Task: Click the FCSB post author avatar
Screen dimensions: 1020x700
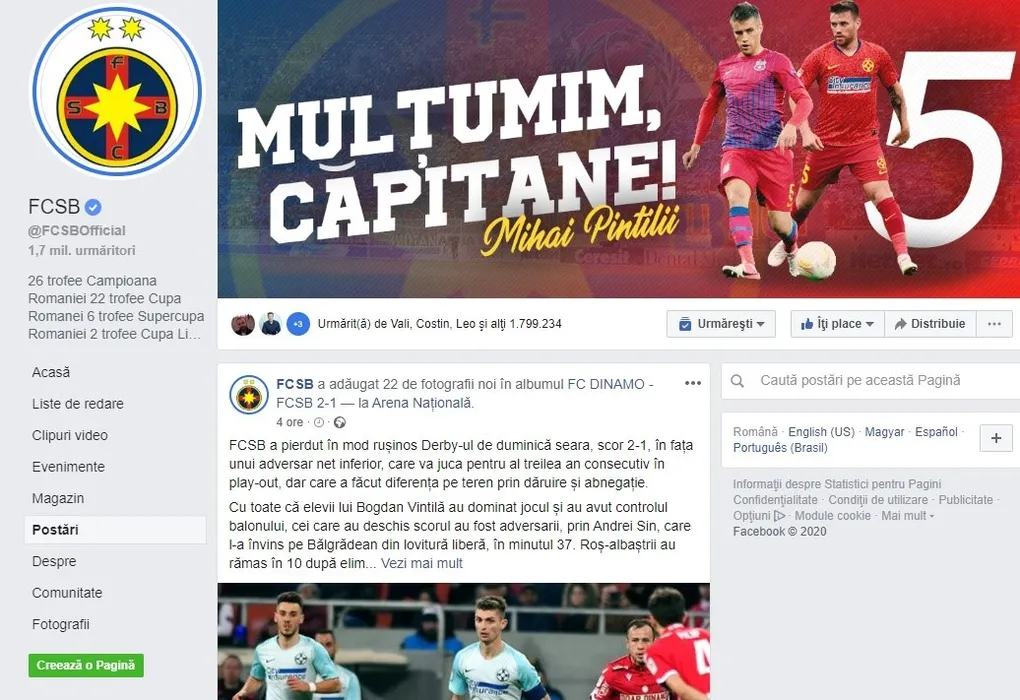Action: (x=248, y=395)
